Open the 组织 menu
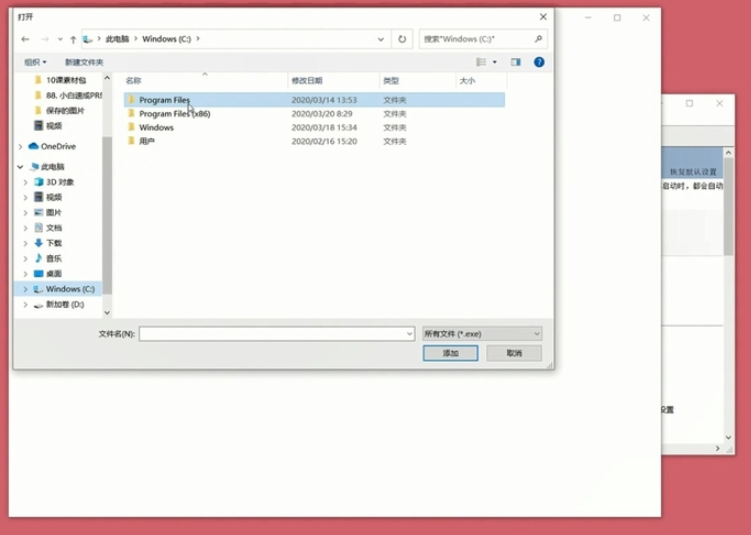751x535 pixels. click(x=35, y=62)
